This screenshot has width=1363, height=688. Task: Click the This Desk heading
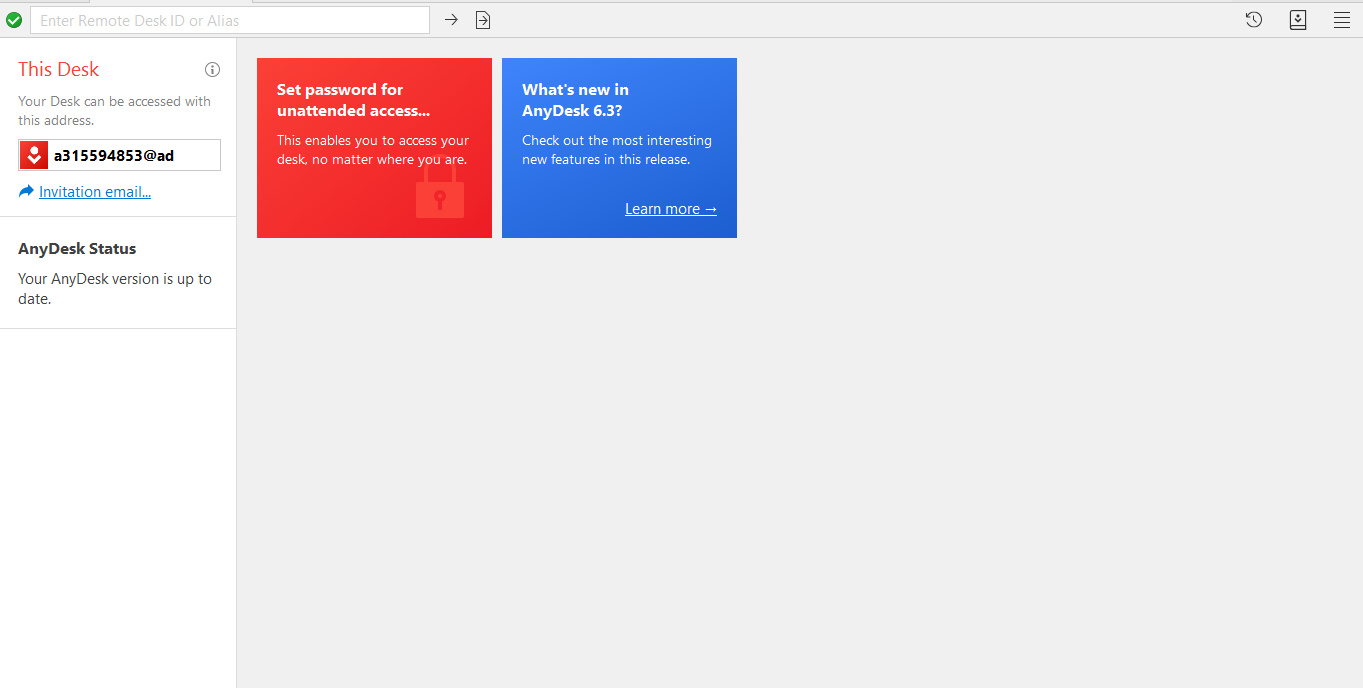click(x=59, y=69)
